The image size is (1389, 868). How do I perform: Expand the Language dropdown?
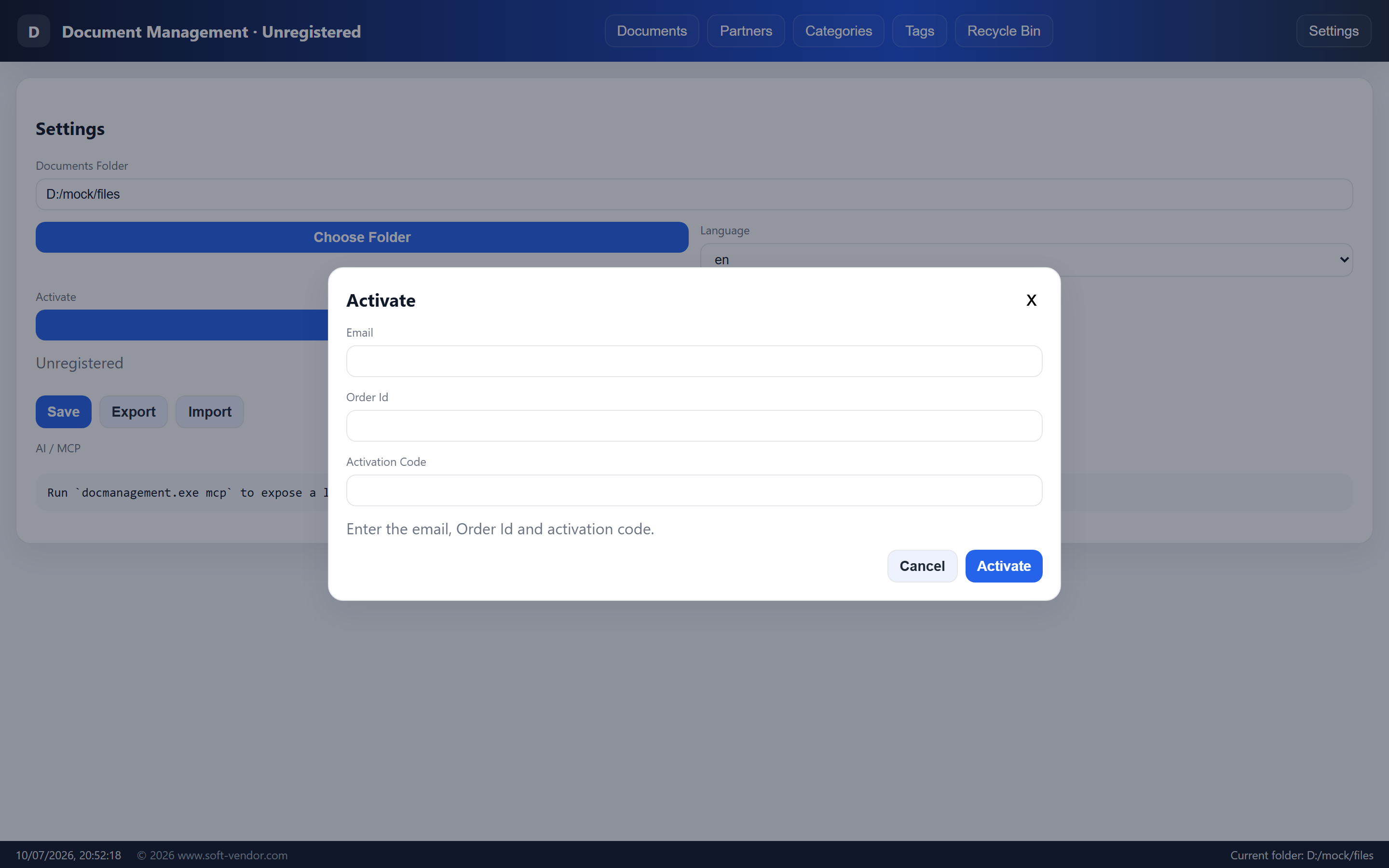pyautogui.click(x=1026, y=260)
